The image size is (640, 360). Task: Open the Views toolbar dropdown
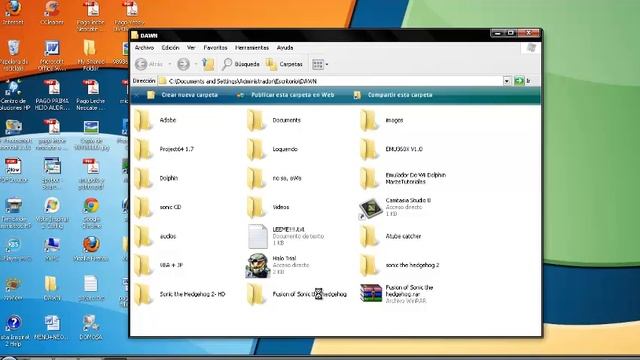320,64
